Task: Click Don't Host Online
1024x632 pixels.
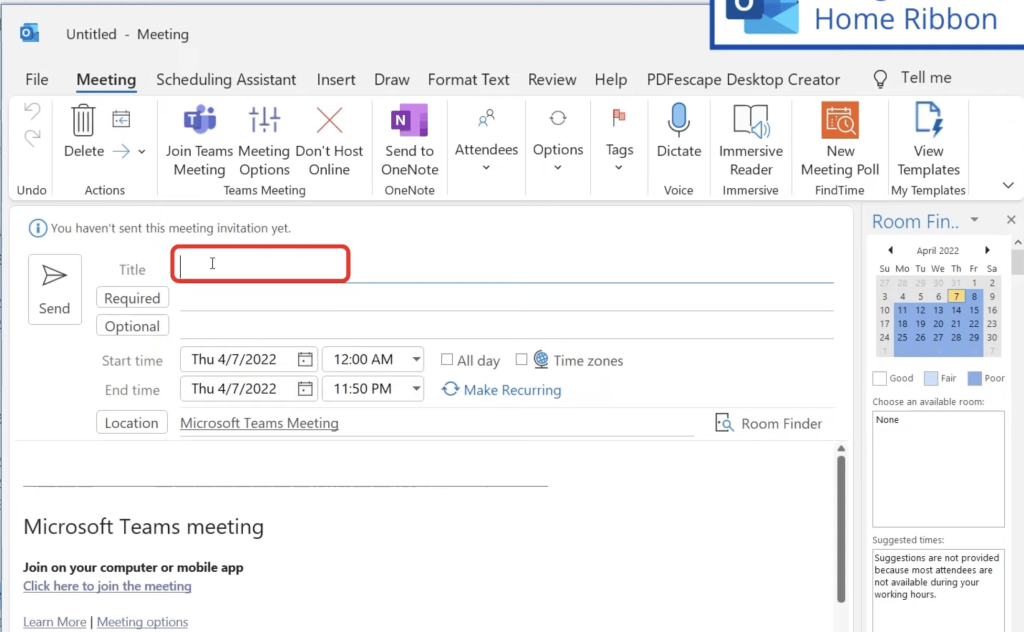Action: point(329,140)
